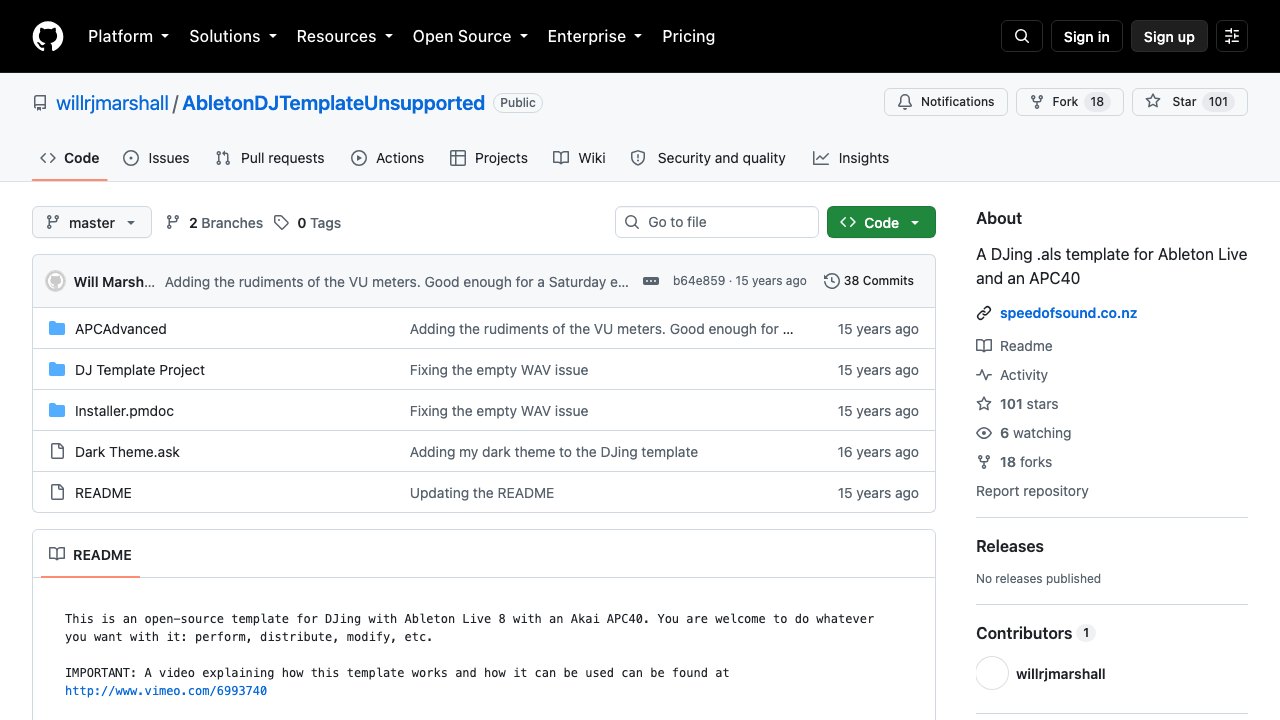
Task: Click the book icon in README header
Action: tap(57, 555)
